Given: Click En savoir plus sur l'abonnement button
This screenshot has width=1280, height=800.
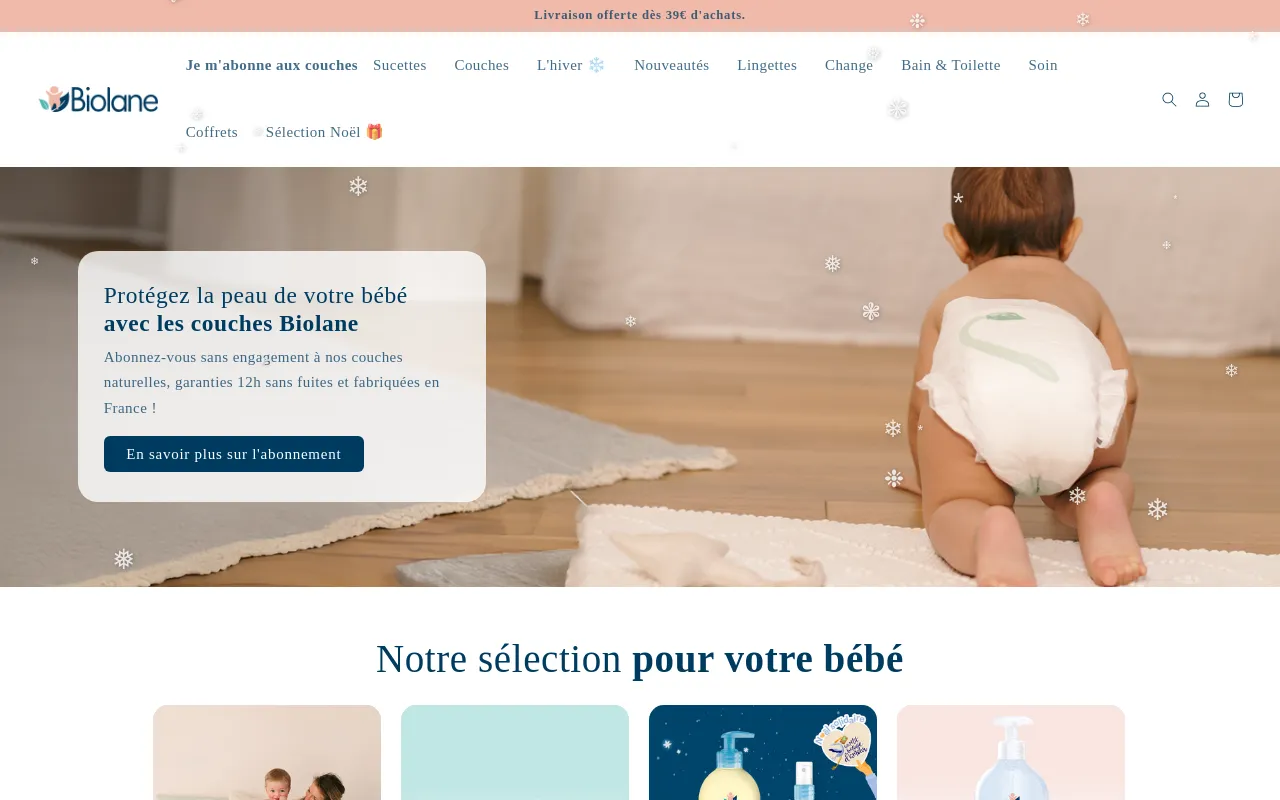Looking at the screenshot, I should [x=234, y=454].
